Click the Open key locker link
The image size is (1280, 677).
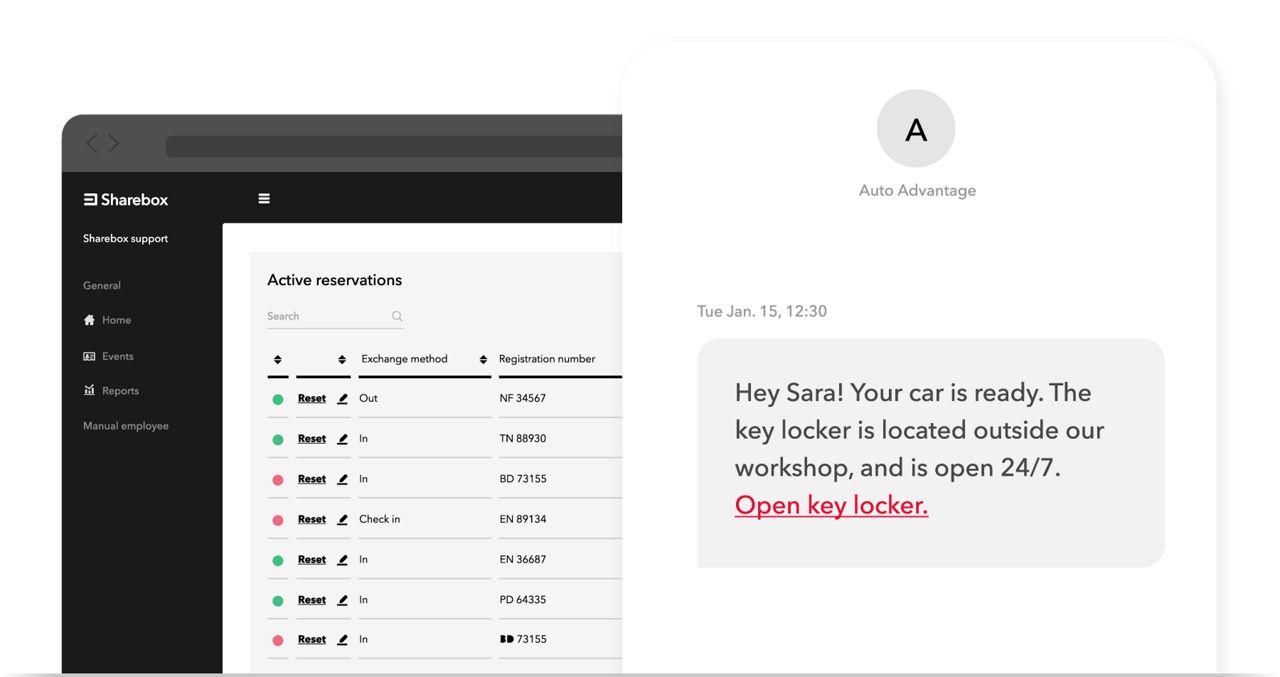[x=831, y=506]
